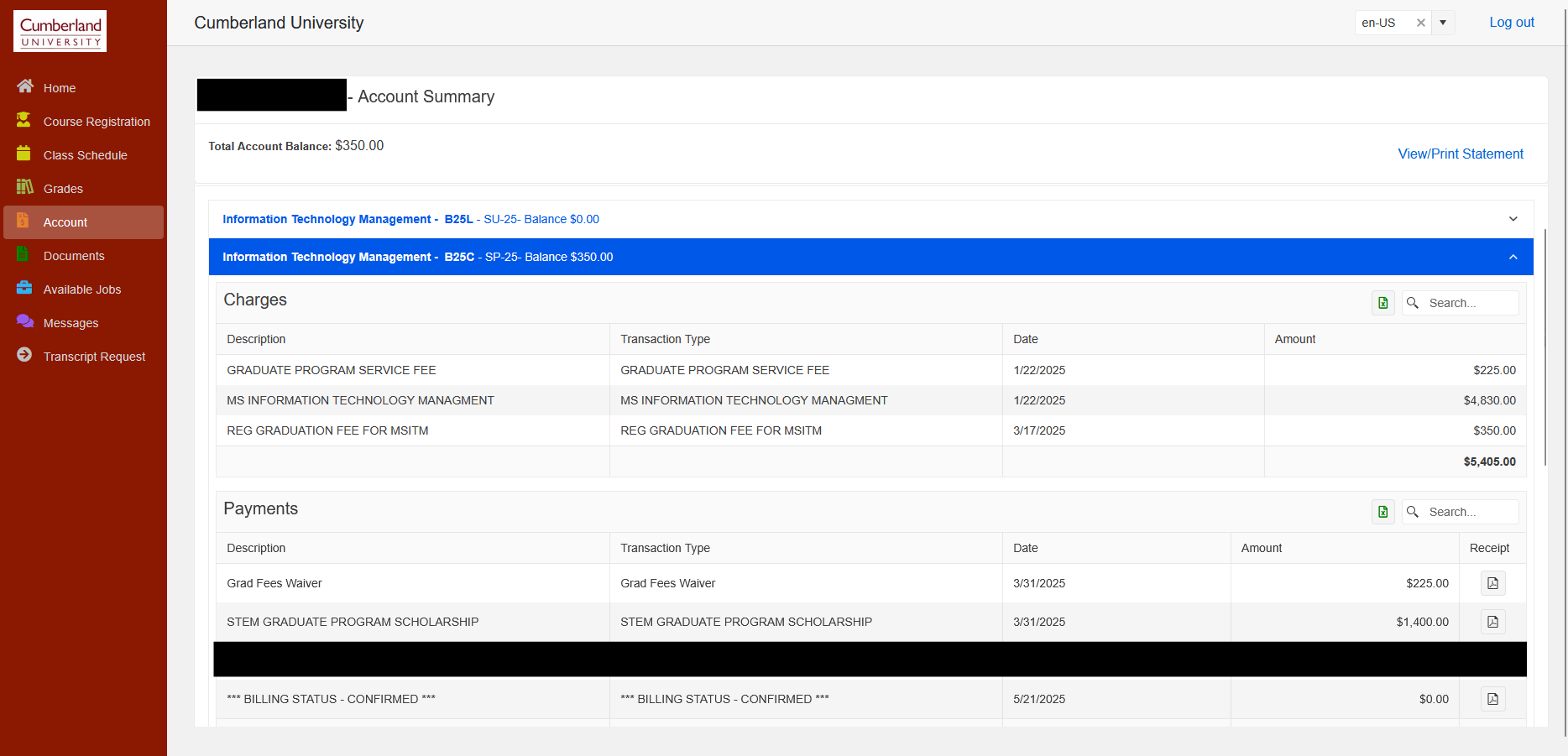Click the Log out link
The image size is (1568, 756).
pos(1512,23)
